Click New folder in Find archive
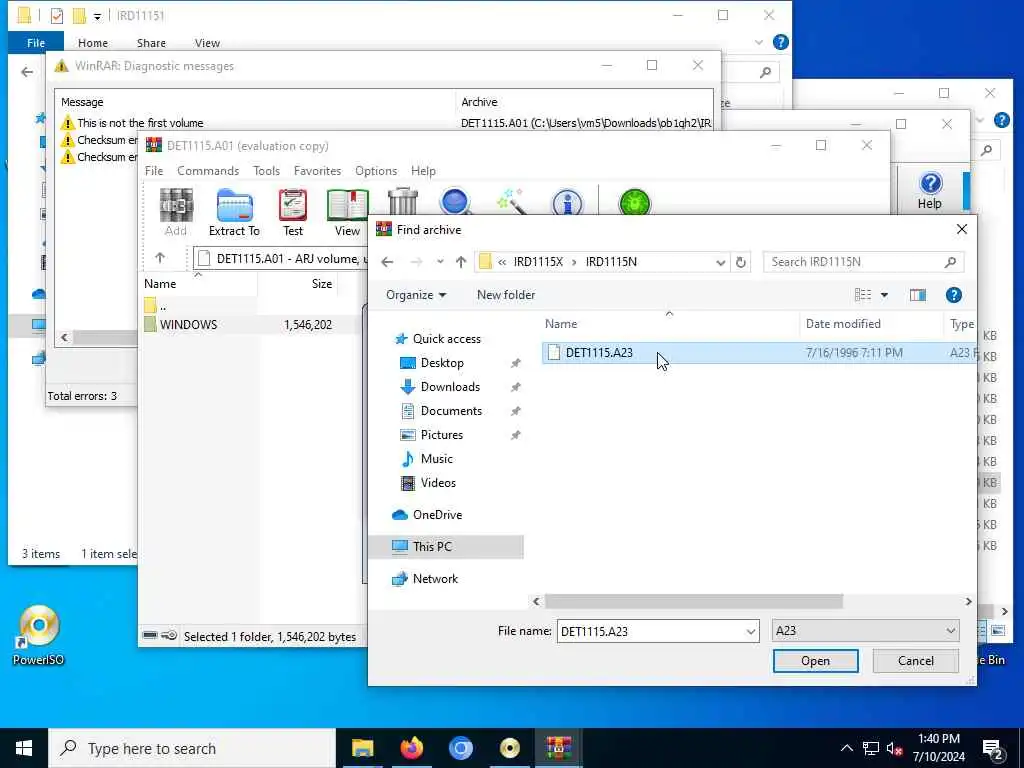1024x768 pixels. coord(506,295)
